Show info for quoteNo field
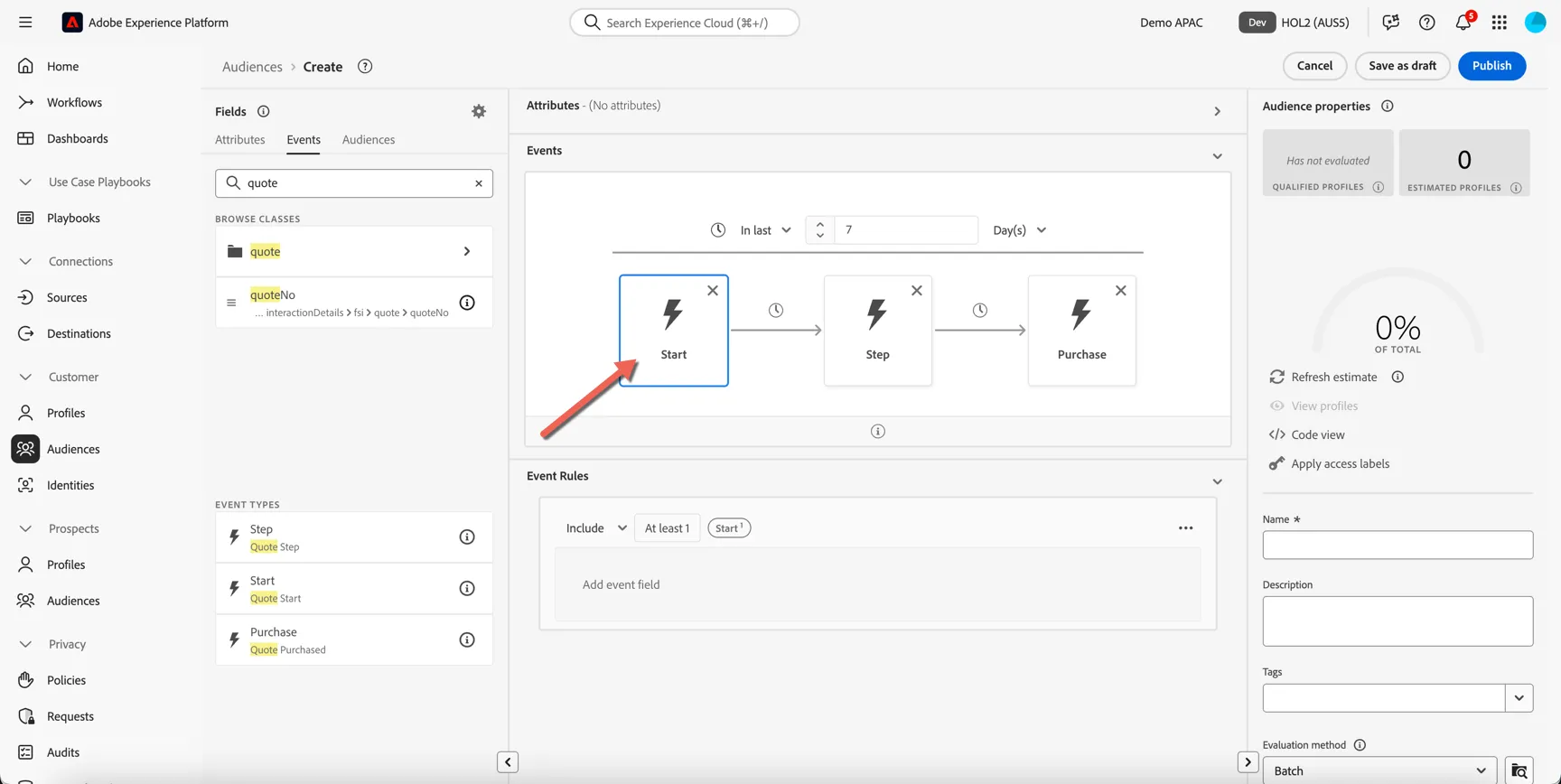 click(467, 303)
